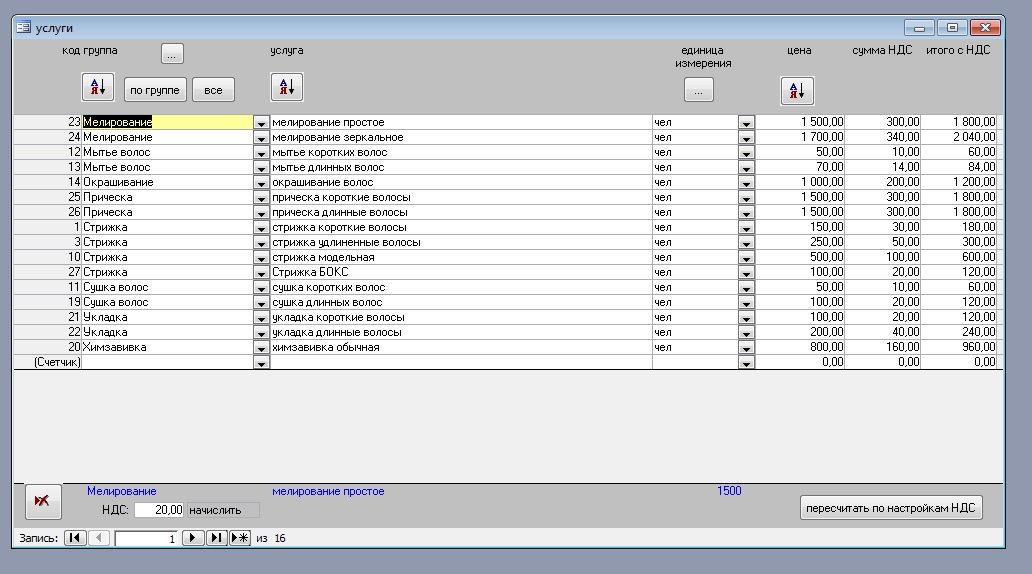
Task: Click the red crossed icon at bottom left
Action: pos(42,501)
